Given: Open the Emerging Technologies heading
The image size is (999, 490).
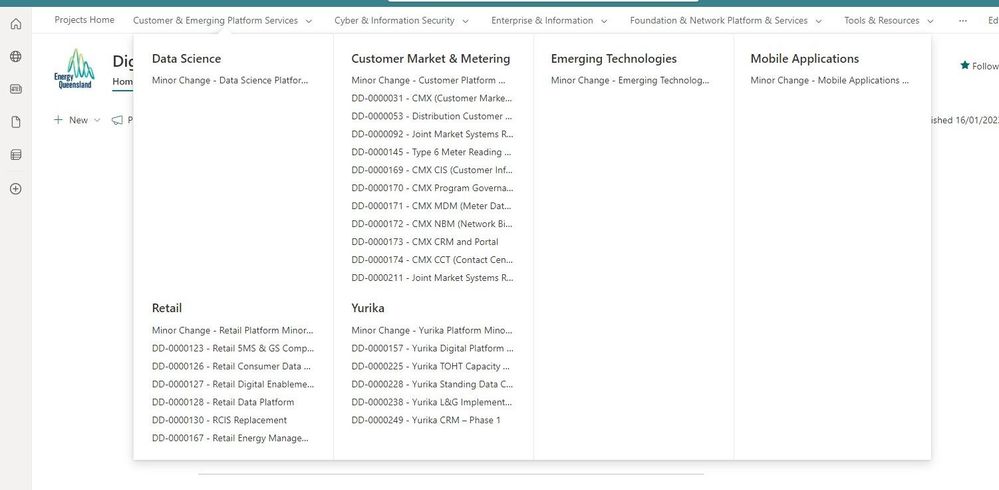Looking at the screenshot, I should [x=614, y=59].
